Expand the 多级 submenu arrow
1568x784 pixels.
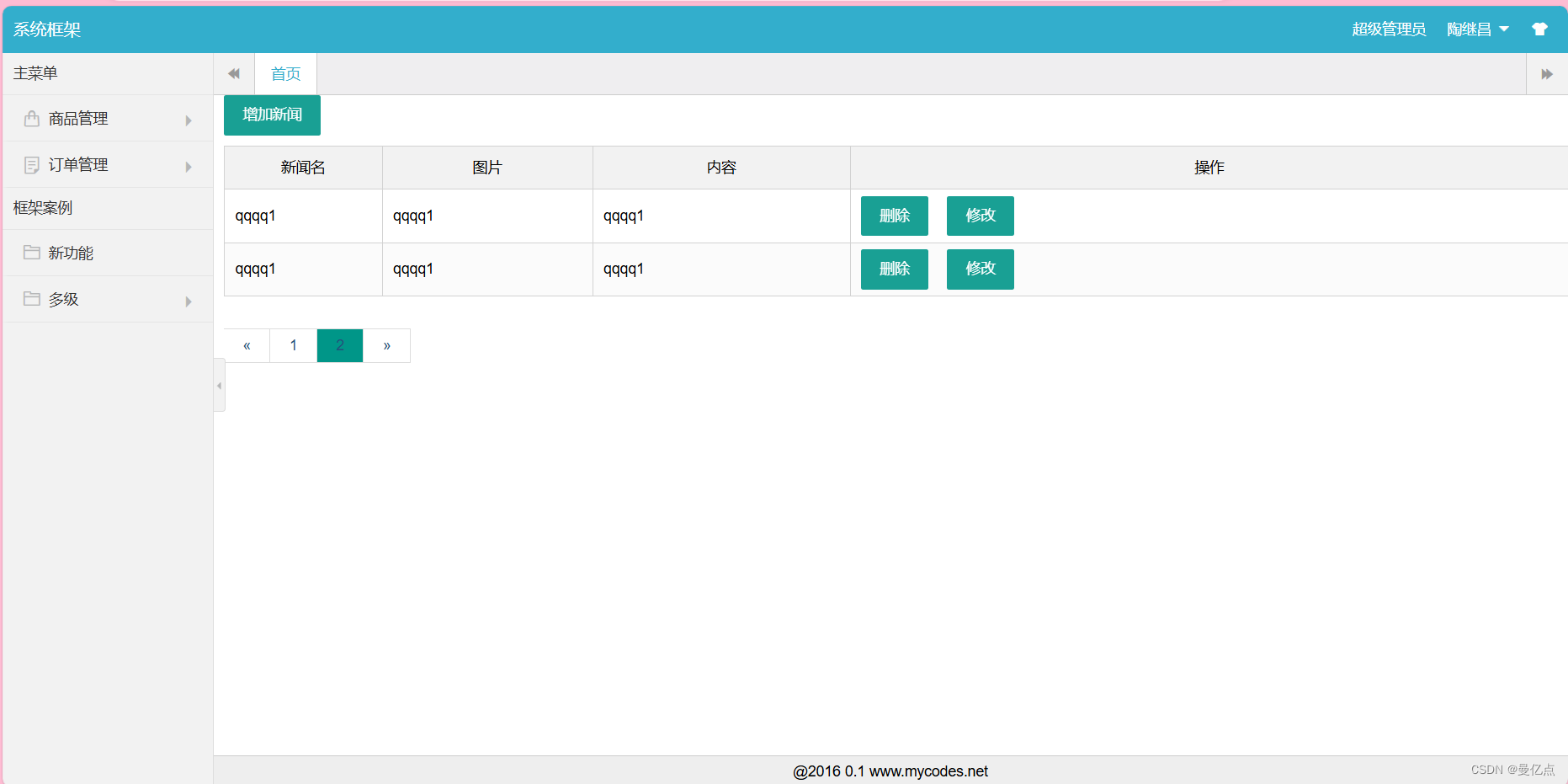[x=189, y=301]
